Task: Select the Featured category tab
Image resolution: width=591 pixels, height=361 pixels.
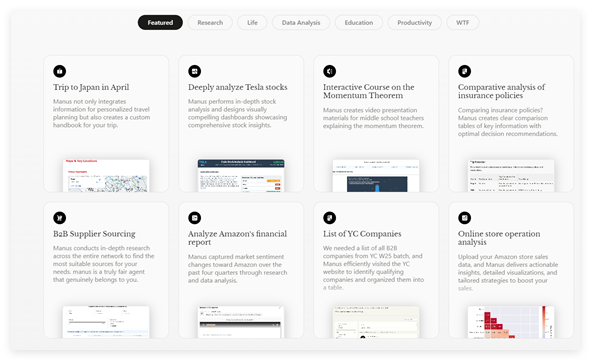Action: click(x=160, y=23)
